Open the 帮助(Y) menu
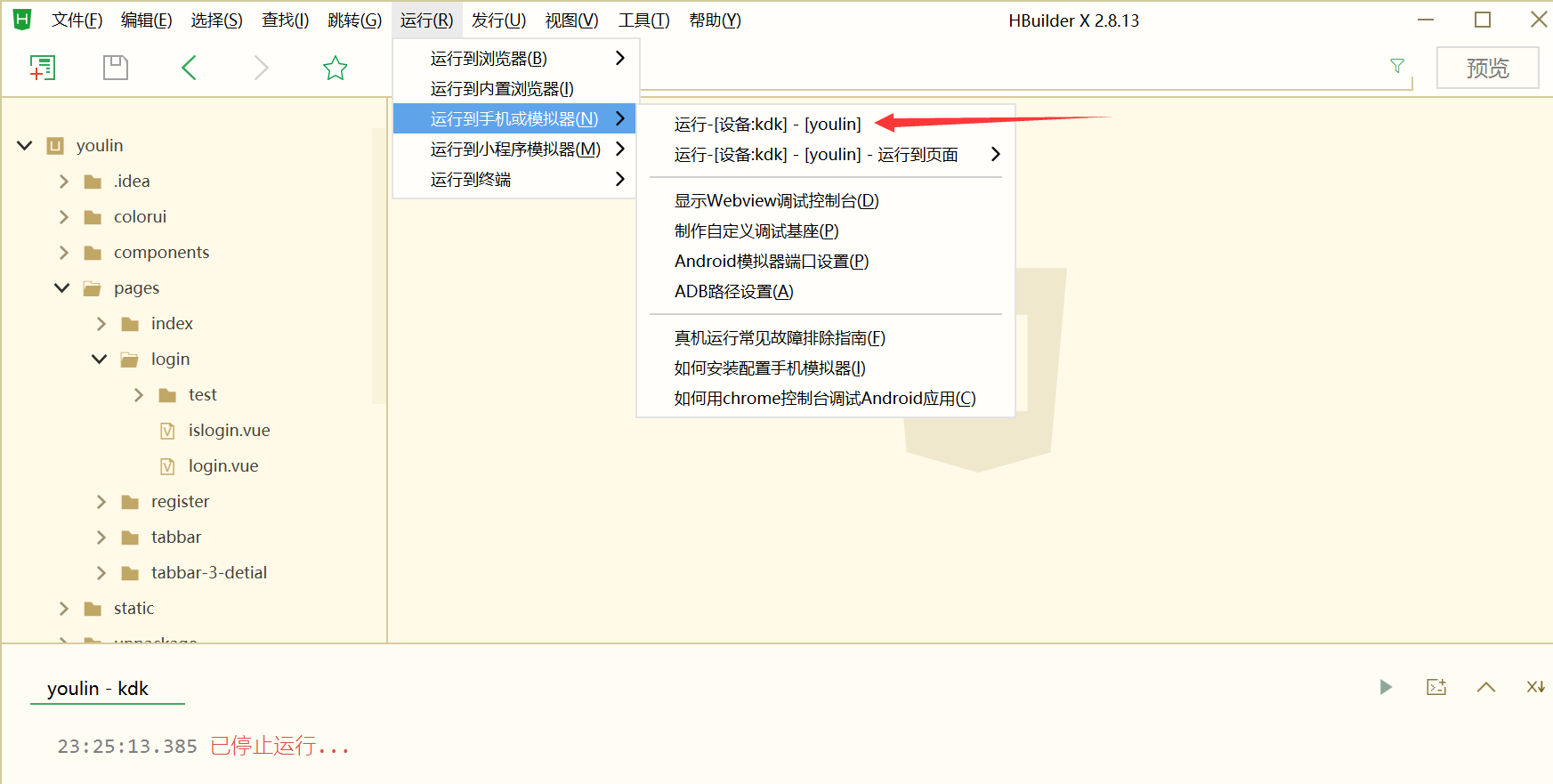 (x=715, y=20)
